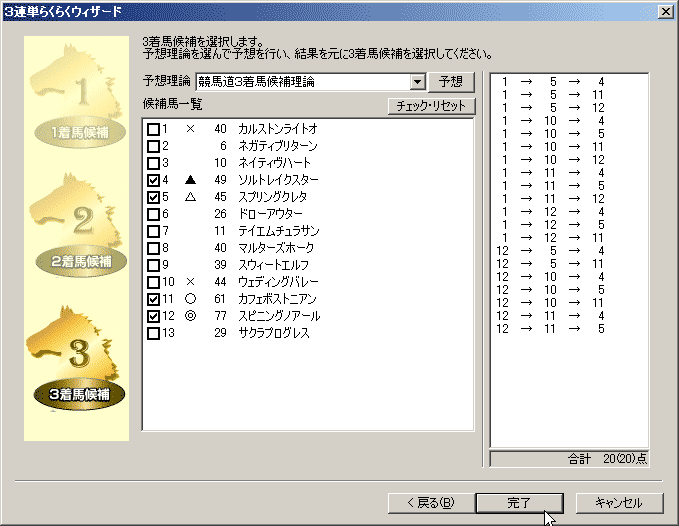Click the チェック・リセット button
Viewport: 679px width, 526px height.
(x=432, y=106)
